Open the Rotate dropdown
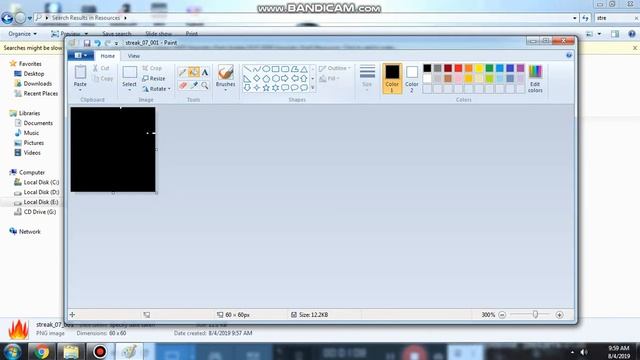 156,89
